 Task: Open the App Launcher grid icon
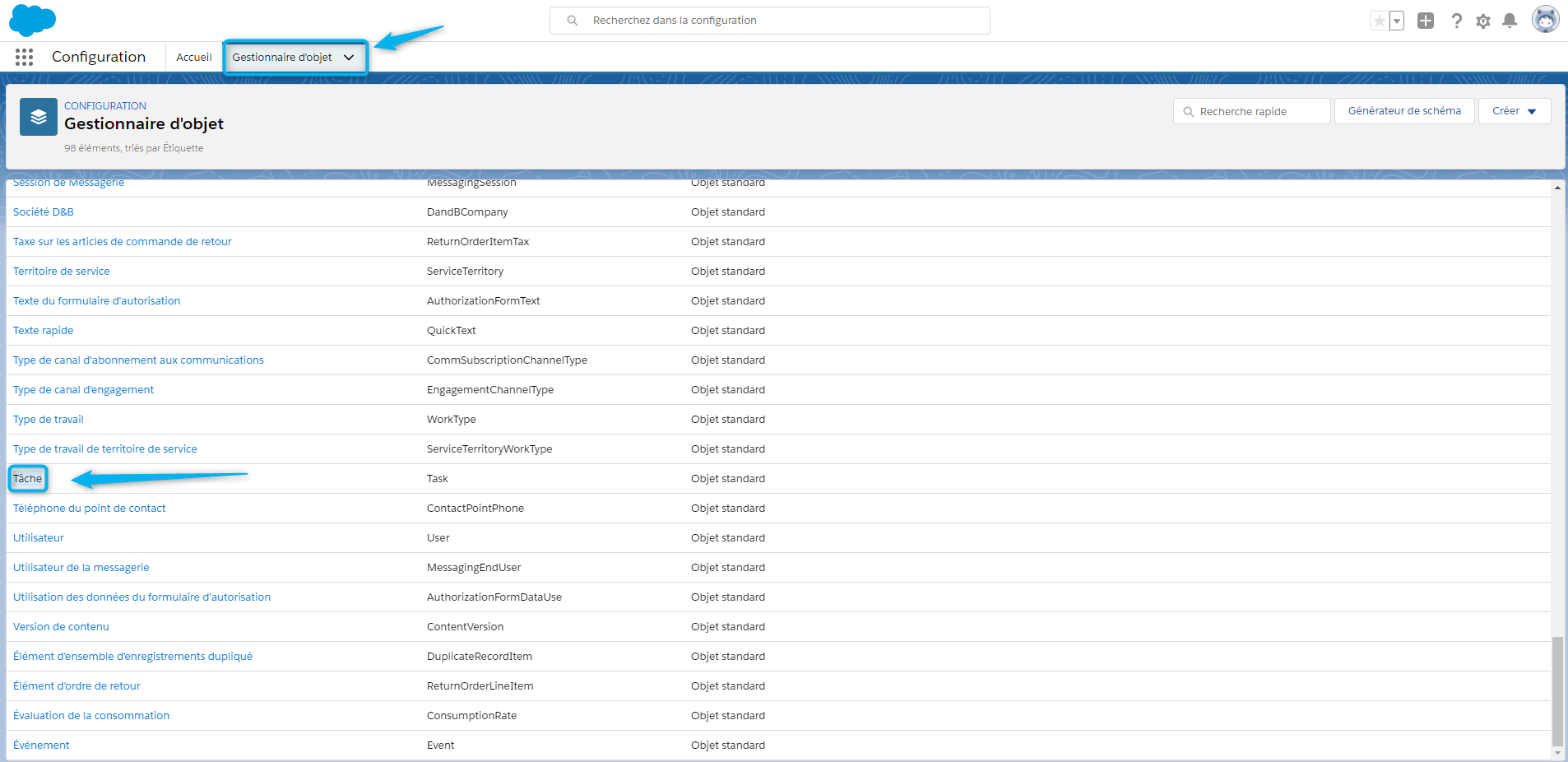point(24,57)
